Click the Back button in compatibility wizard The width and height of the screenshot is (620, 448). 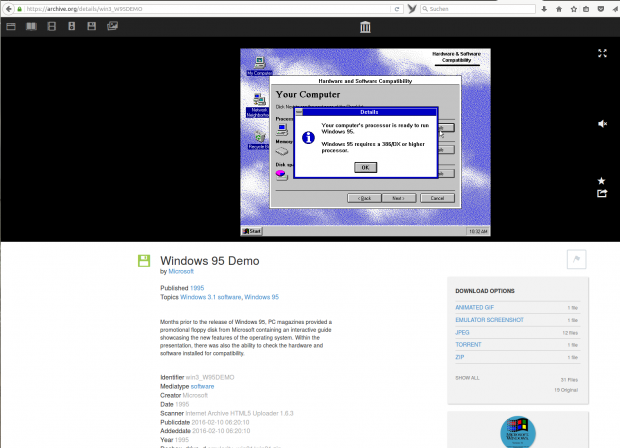pos(364,198)
